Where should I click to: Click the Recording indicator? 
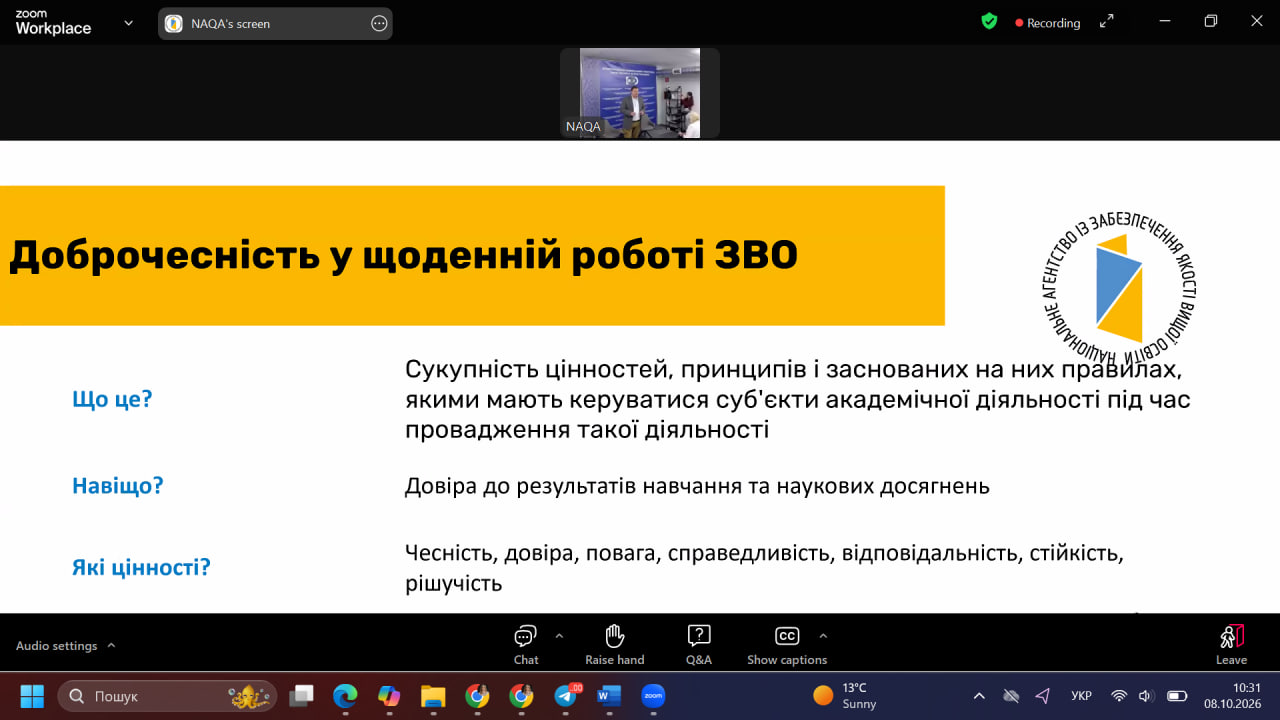tap(1047, 22)
